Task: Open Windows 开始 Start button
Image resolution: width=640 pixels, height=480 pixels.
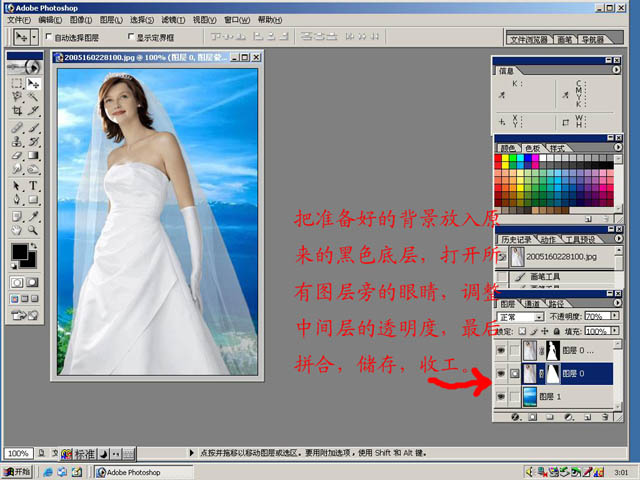Action: tap(16, 472)
